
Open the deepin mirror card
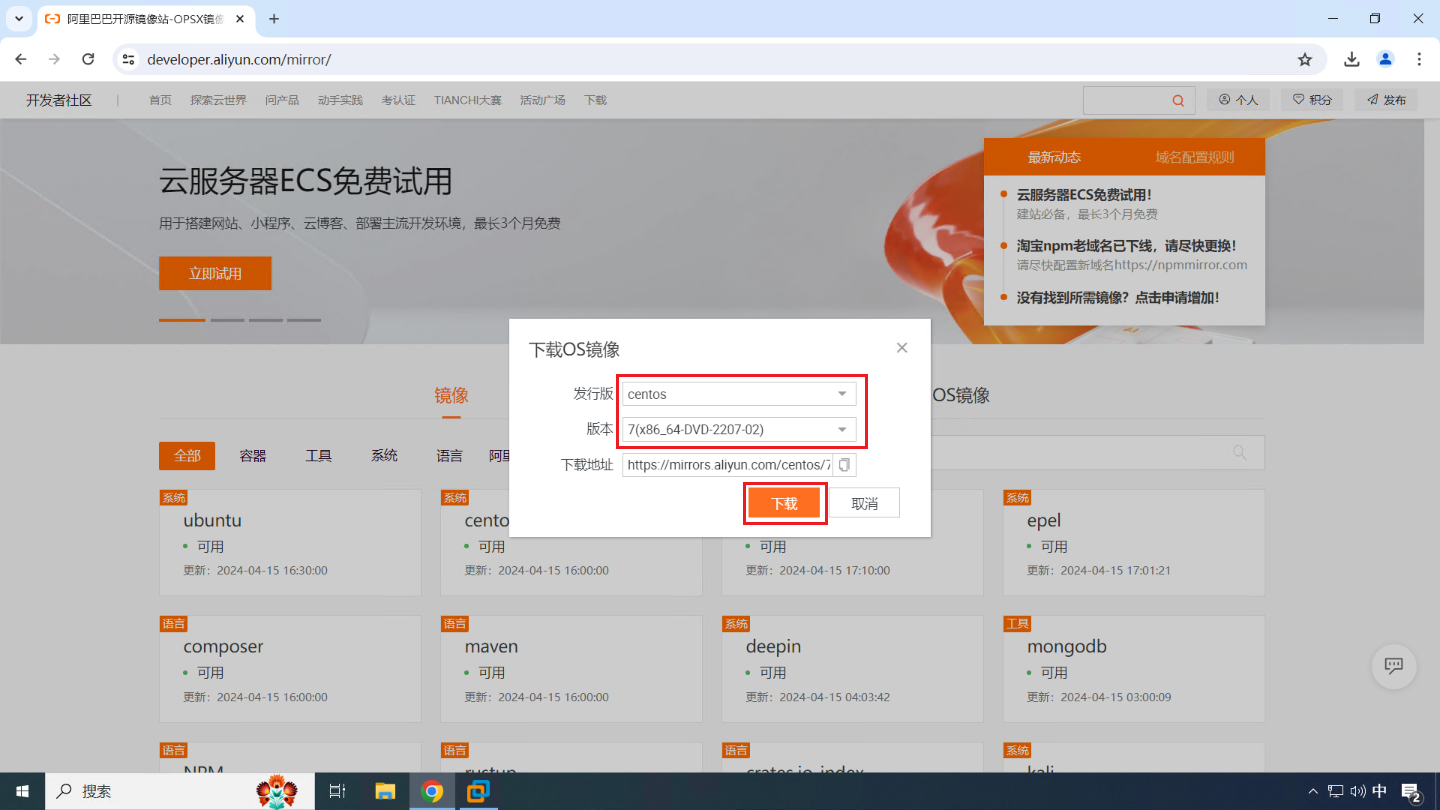852,669
